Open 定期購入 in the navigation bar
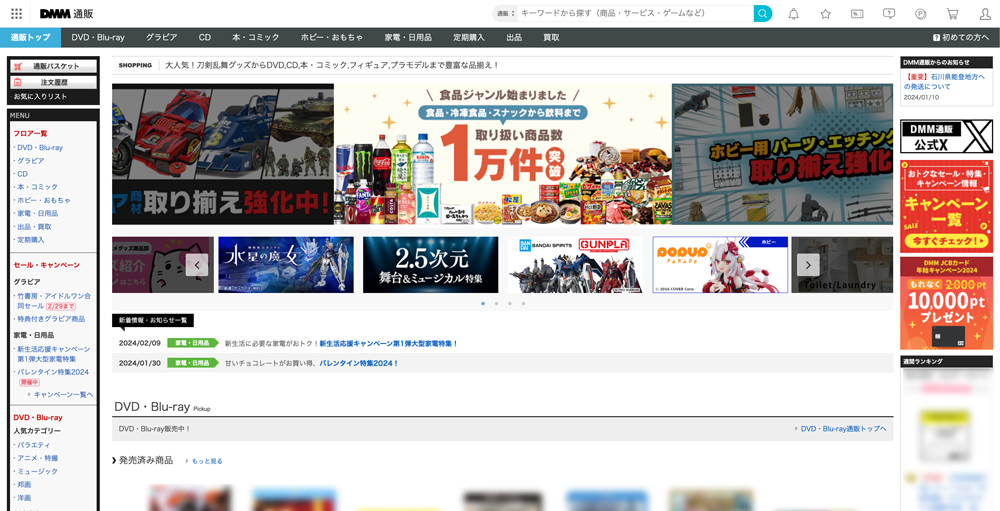Viewport: 1000px width, 511px height. [469, 38]
